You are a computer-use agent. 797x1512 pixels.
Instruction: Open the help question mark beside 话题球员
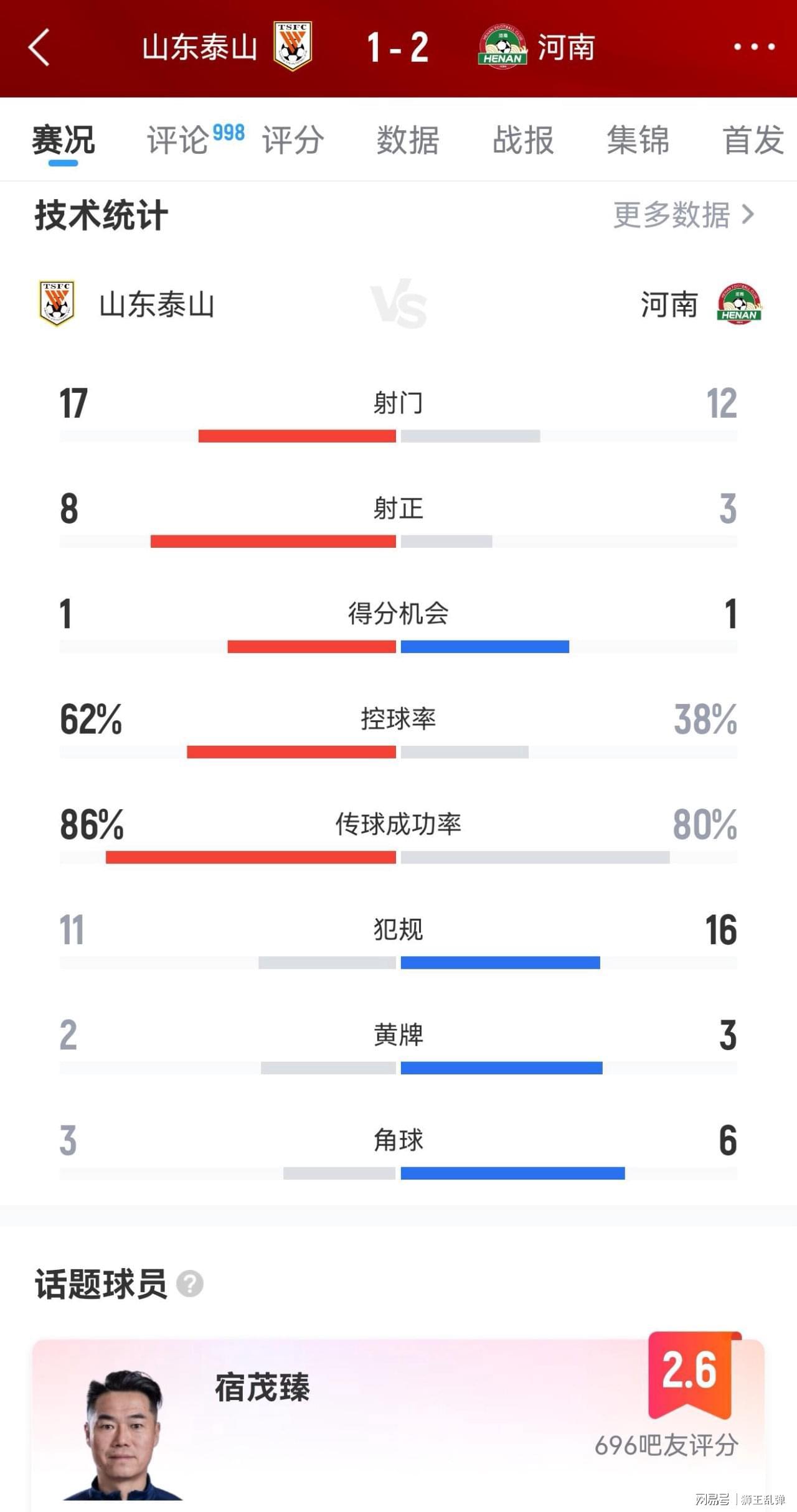[190, 1284]
